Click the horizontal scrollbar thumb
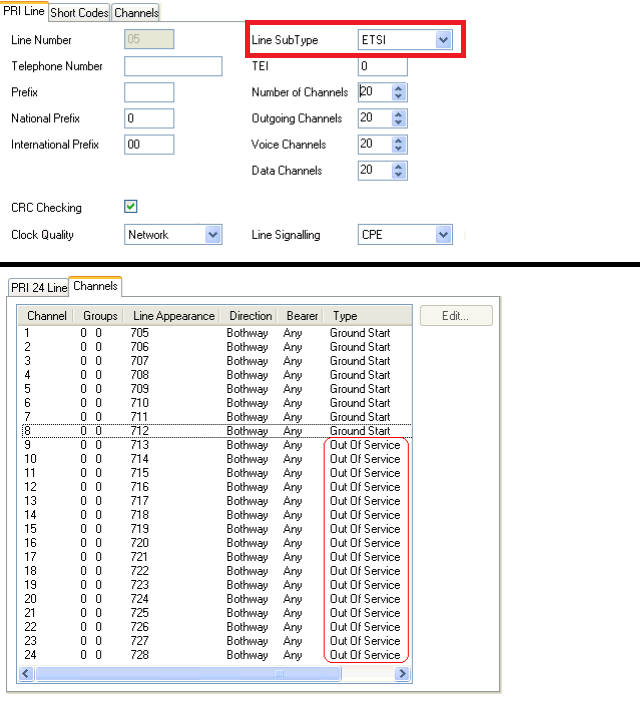 point(188,674)
